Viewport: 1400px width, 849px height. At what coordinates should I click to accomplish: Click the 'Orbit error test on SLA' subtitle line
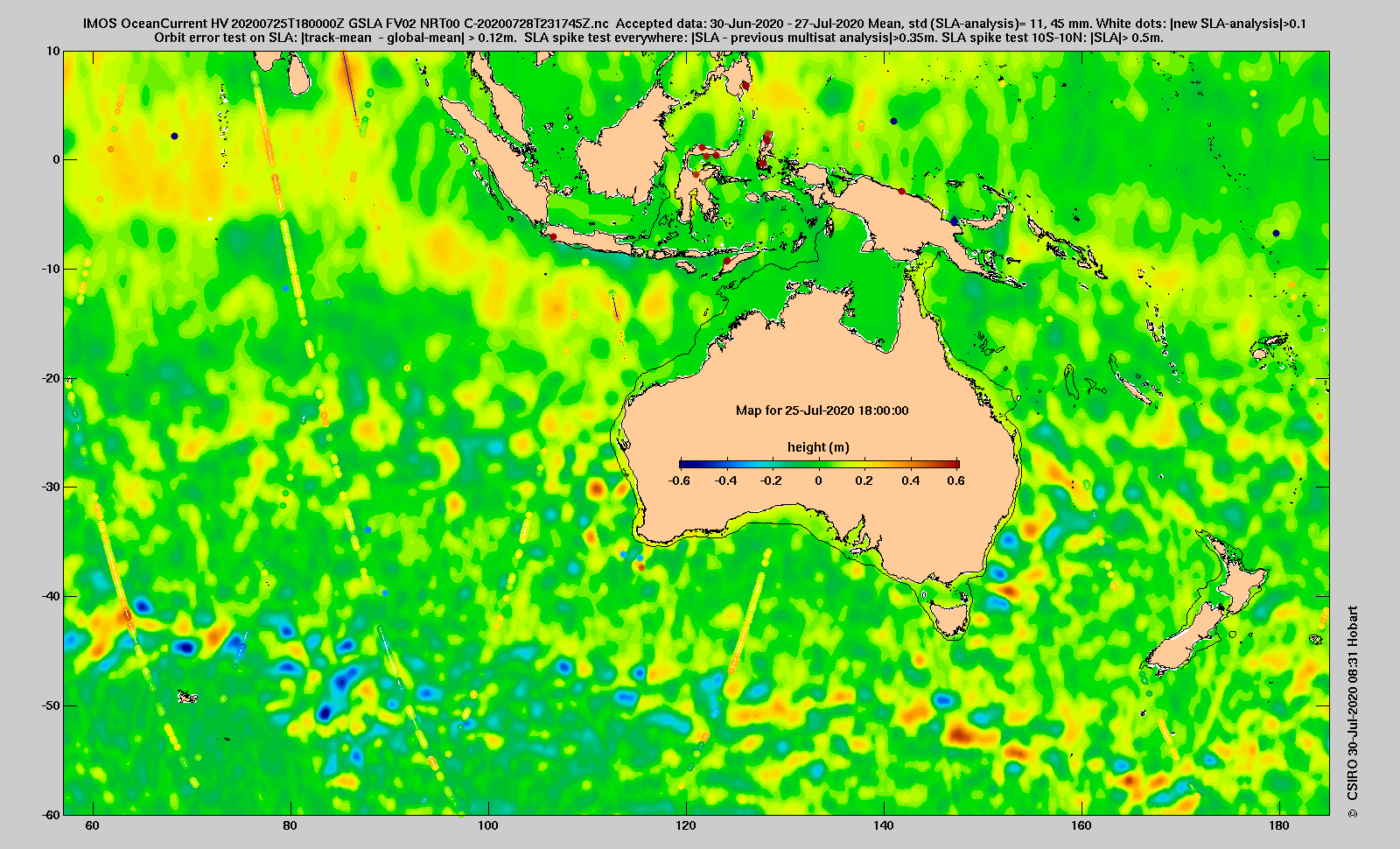pyautogui.click(x=659, y=38)
